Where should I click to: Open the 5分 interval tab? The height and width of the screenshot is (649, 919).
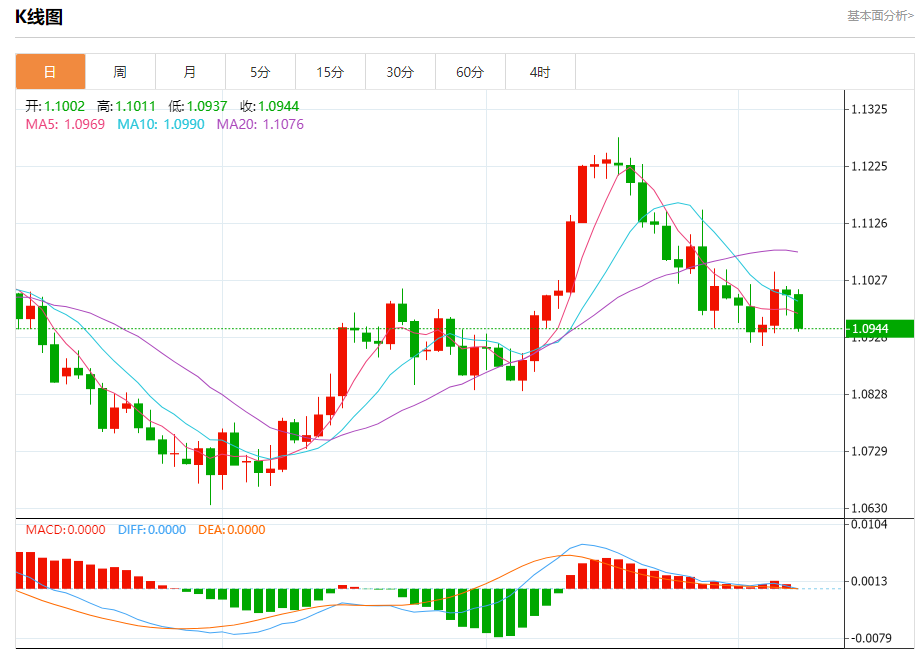(x=260, y=72)
